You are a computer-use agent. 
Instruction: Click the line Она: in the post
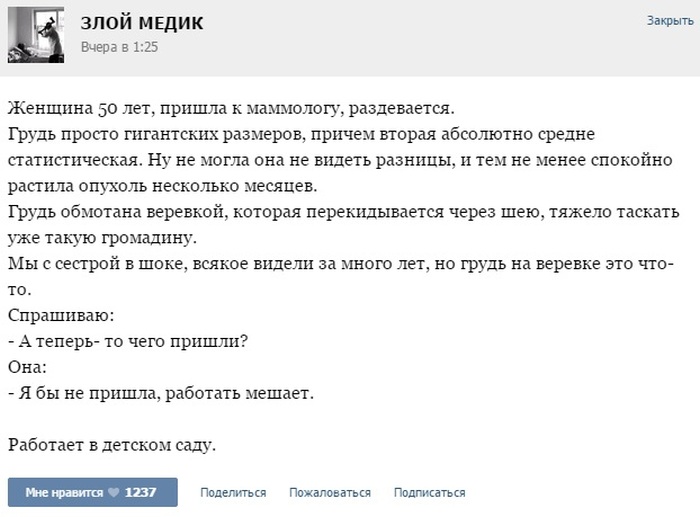[x=27, y=367]
